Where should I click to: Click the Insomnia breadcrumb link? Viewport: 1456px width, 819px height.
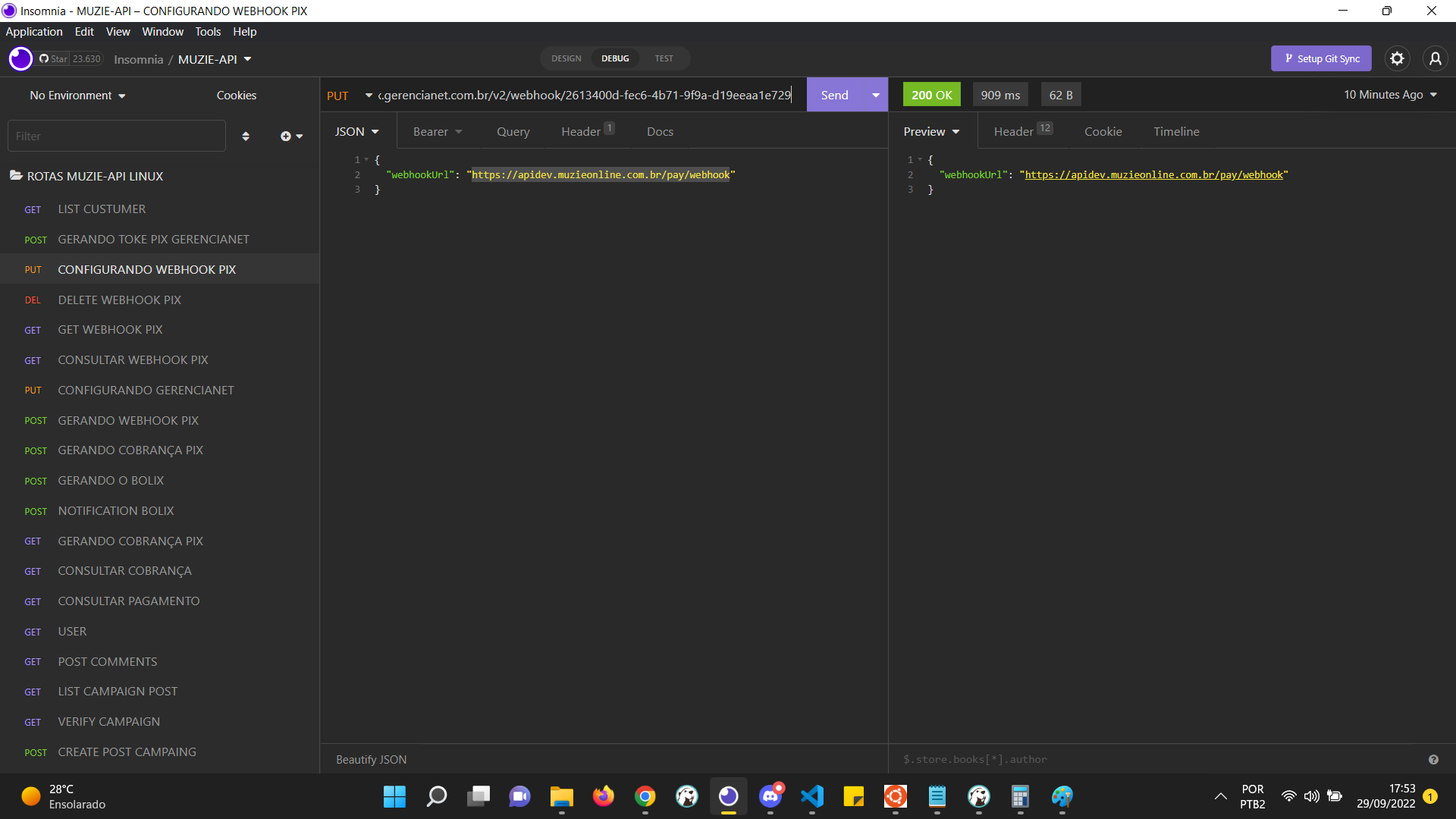(138, 59)
